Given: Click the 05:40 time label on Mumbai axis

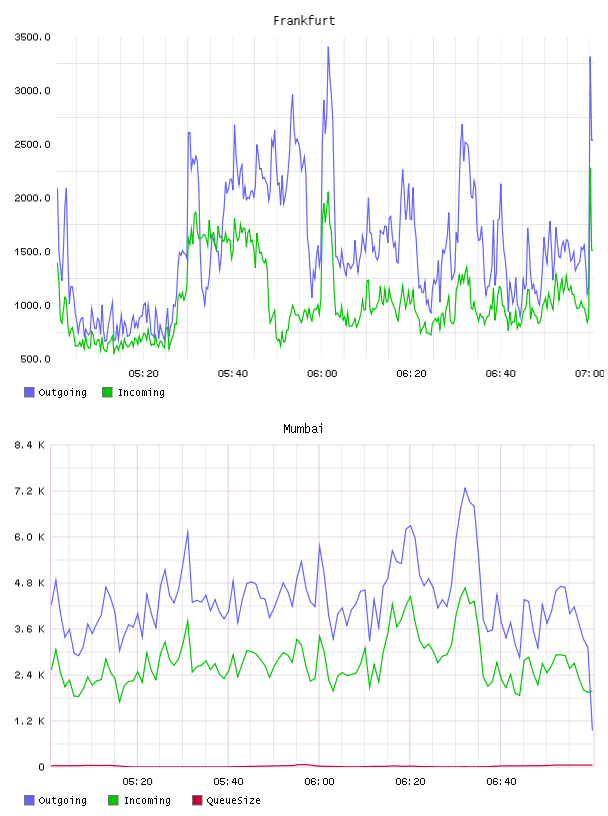Looking at the screenshot, I should point(228,782).
